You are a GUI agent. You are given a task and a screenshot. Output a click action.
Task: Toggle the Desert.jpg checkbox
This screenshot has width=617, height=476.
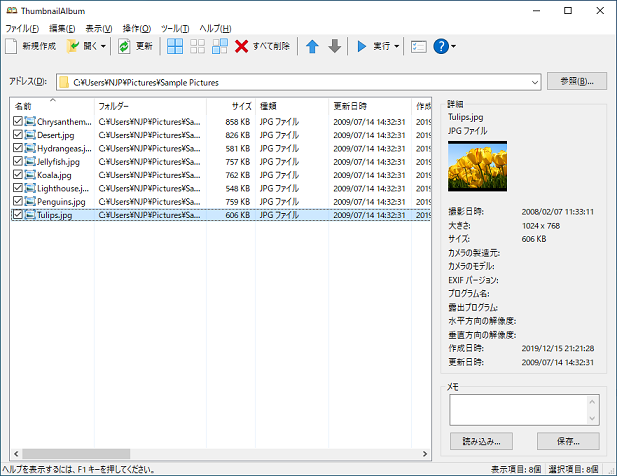tap(18, 134)
